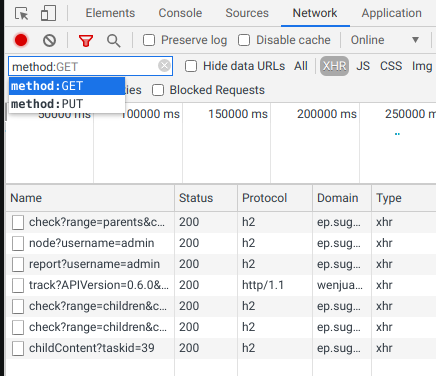The image size is (436, 376).
Task: Clear the filter text with the X icon
Action: click(x=164, y=66)
